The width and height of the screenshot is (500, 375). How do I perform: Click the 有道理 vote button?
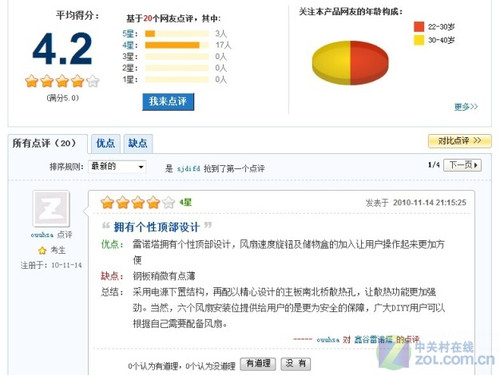[258, 363]
